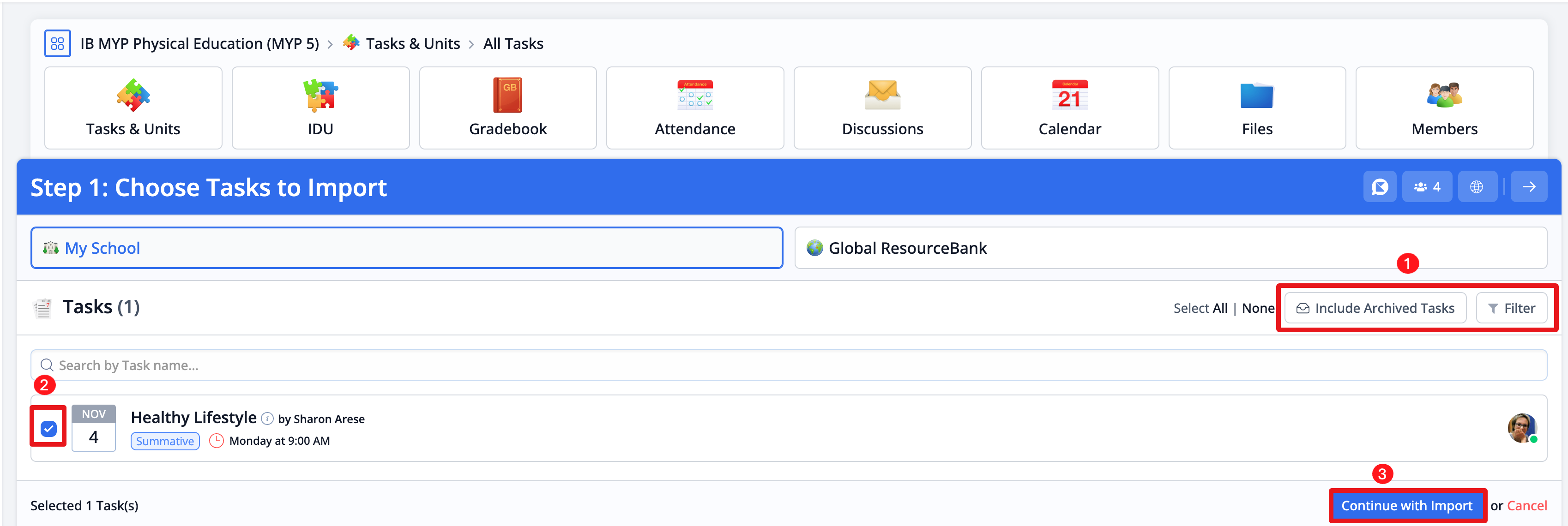Select the My School tab
This screenshot has height=526, width=1568.
(407, 248)
